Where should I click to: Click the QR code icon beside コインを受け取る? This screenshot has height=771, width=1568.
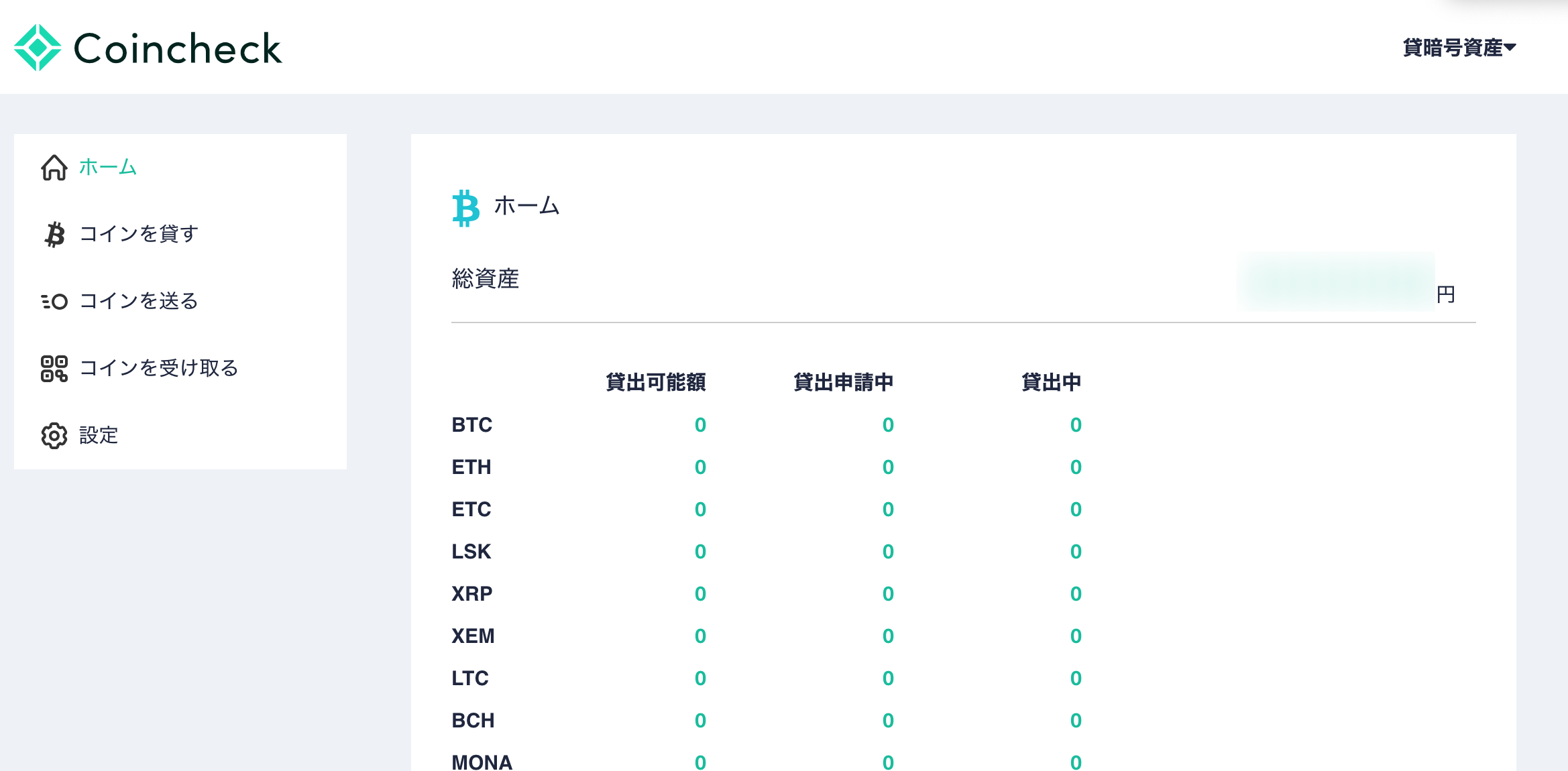pyautogui.click(x=54, y=369)
